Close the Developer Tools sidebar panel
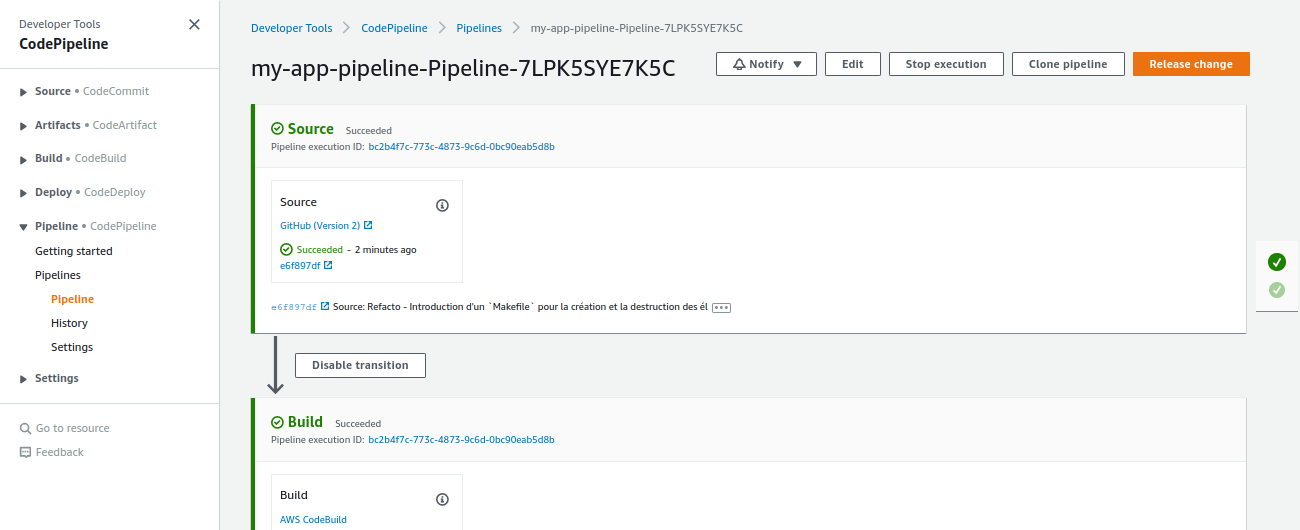The height and width of the screenshot is (530, 1300). coord(194,25)
